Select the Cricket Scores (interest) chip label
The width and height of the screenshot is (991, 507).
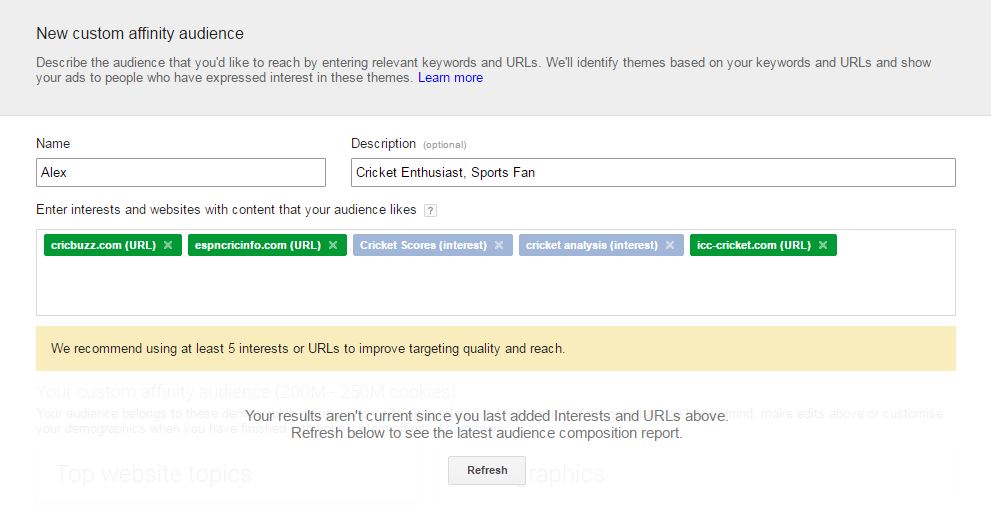423,245
